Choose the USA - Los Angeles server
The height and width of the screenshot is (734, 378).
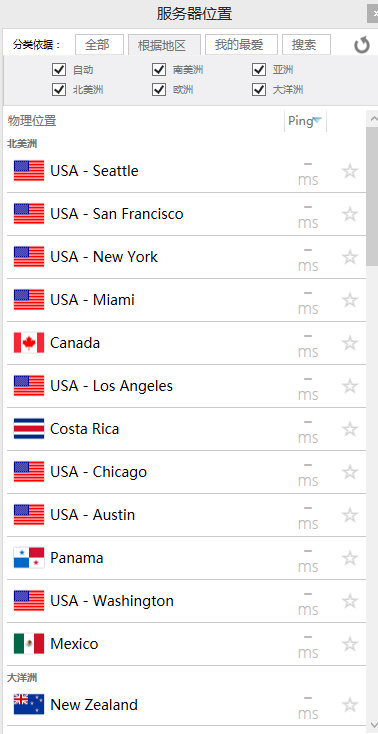[x=186, y=386]
